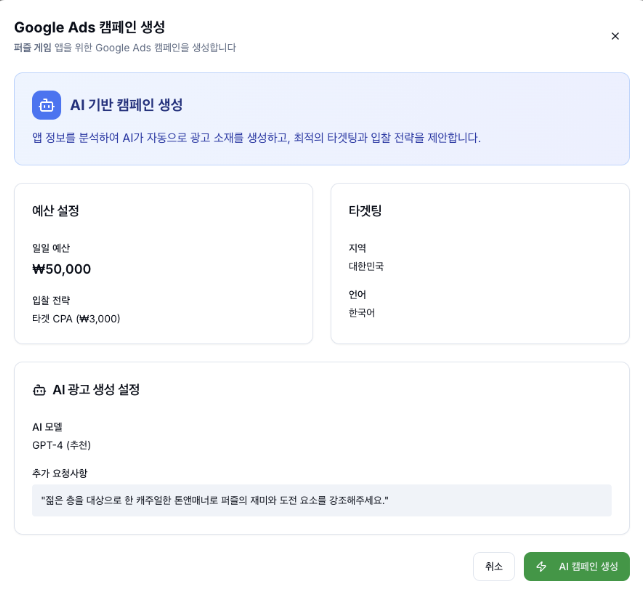Generate campaign with AI 캠페인 생성 button
The height and width of the screenshot is (596, 643).
click(577, 566)
